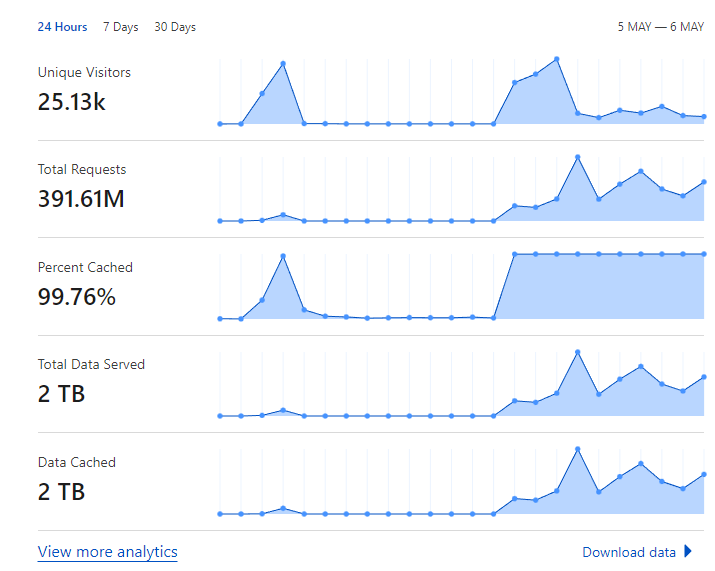
Task: Select the Total Requests label
Action: [82, 170]
